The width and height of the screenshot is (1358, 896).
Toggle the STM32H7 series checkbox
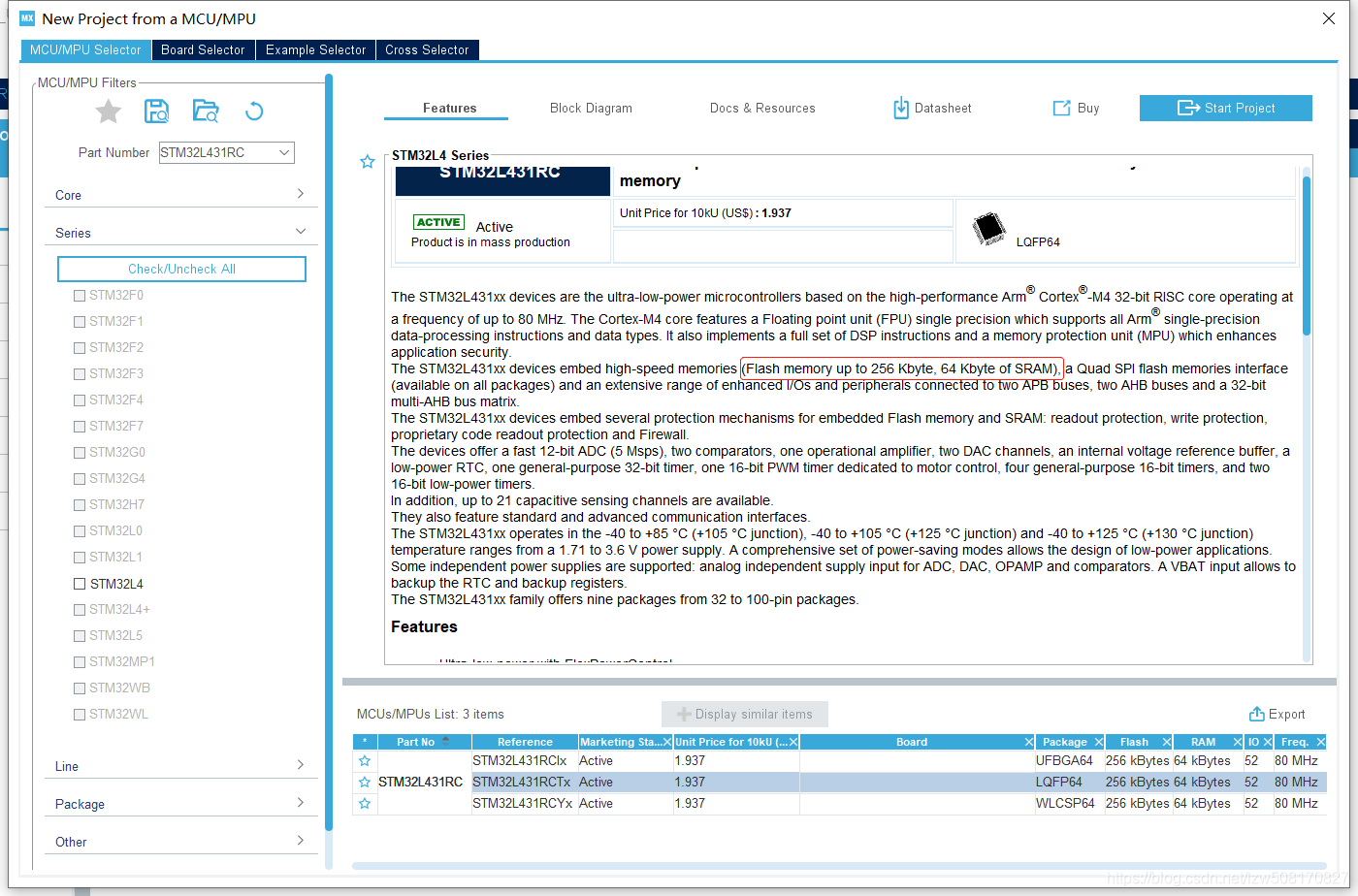(x=80, y=505)
